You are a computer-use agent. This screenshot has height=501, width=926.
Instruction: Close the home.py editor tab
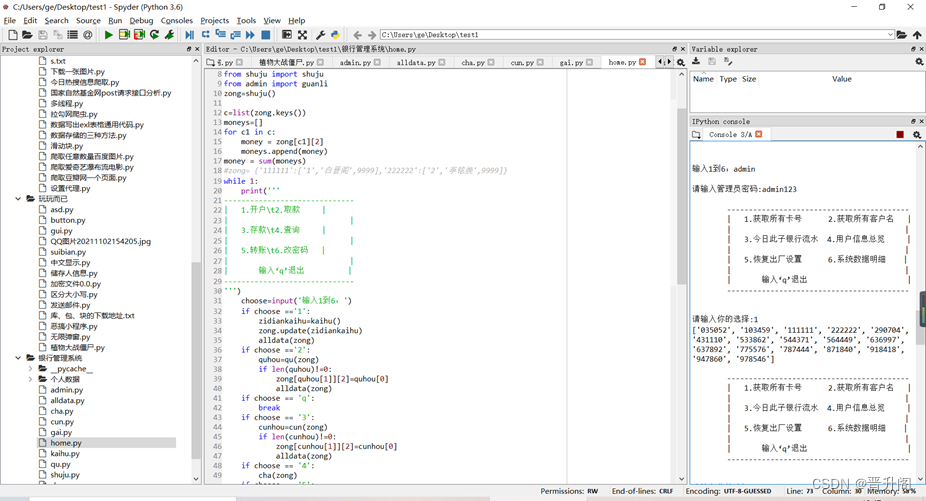[x=643, y=61]
